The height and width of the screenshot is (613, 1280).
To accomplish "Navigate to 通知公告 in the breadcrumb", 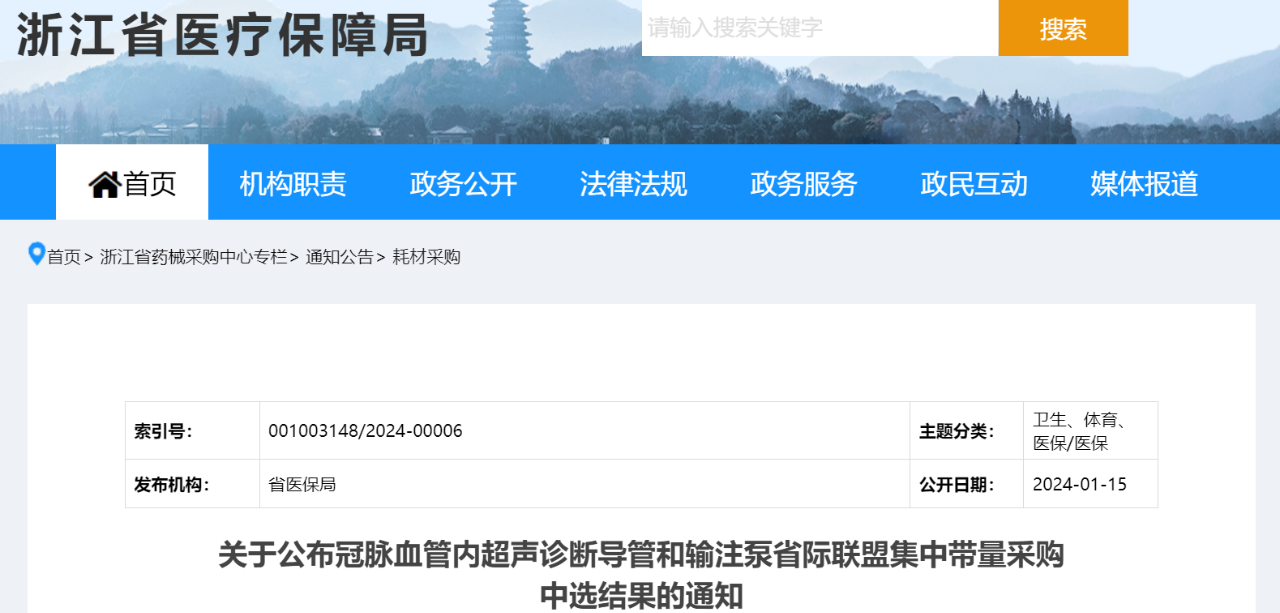I will click(x=339, y=257).
